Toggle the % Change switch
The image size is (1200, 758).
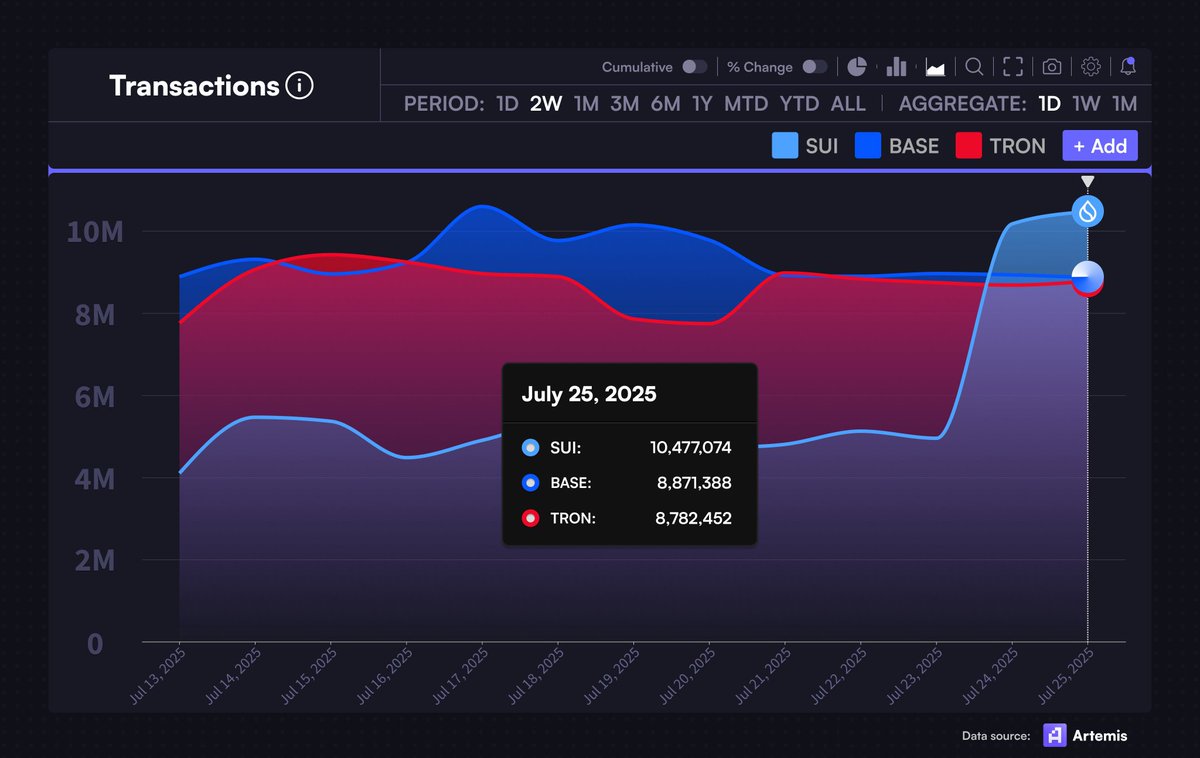point(815,67)
